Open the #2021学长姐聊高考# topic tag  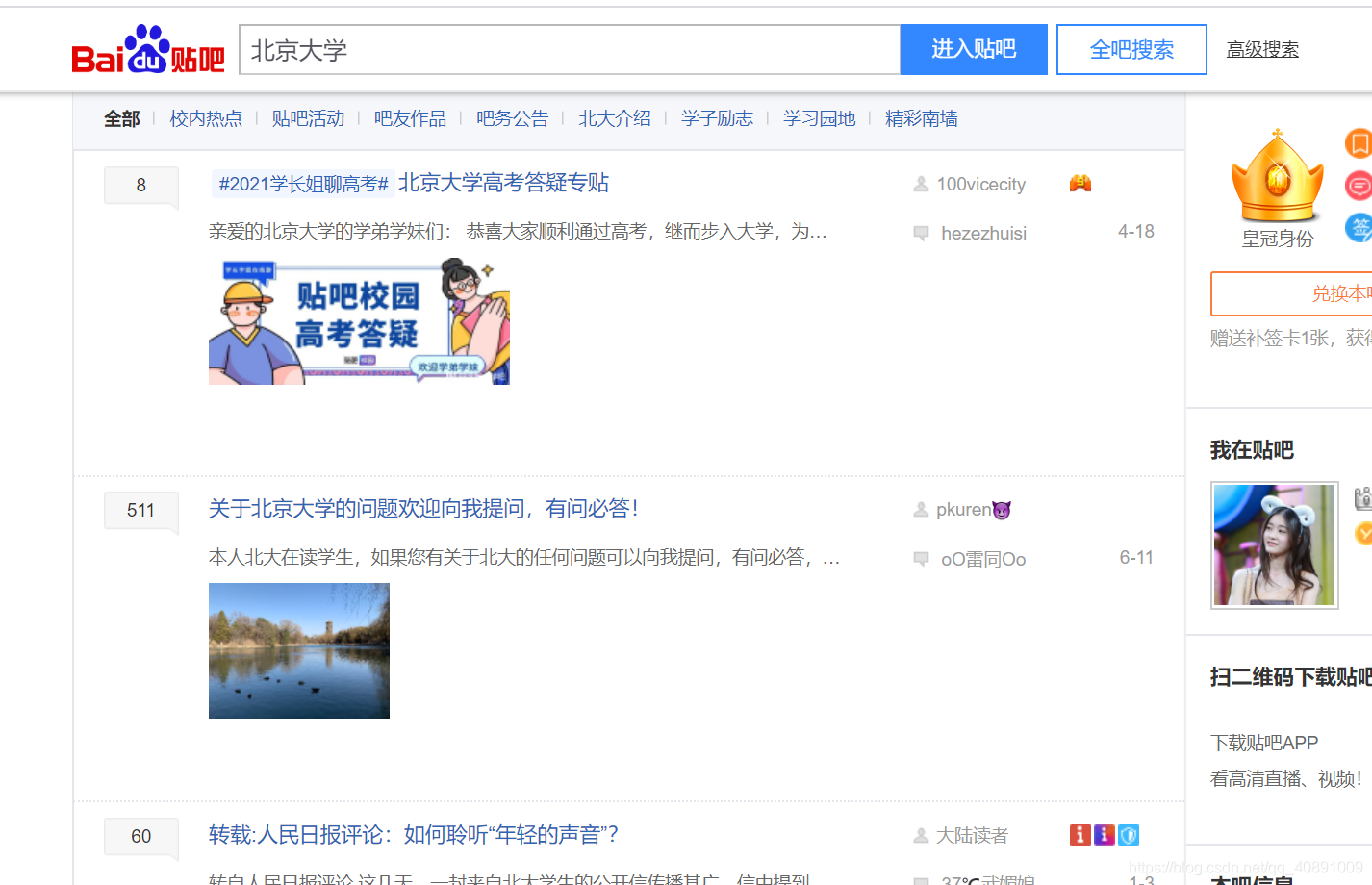point(303,184)
